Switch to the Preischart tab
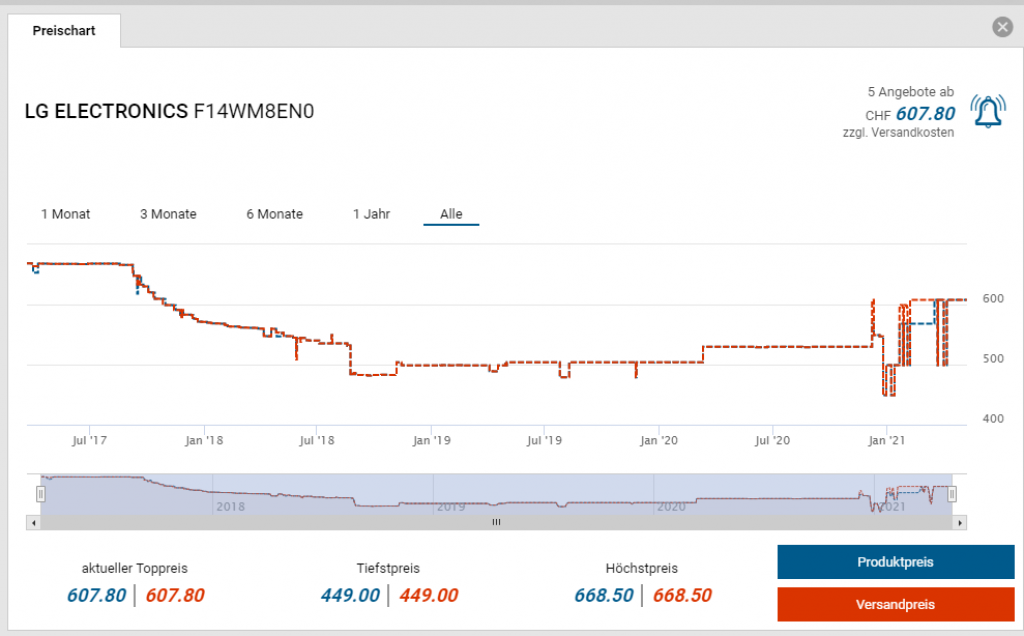The width and height of the screenshot is (1024, 636). tap(64, 31)
